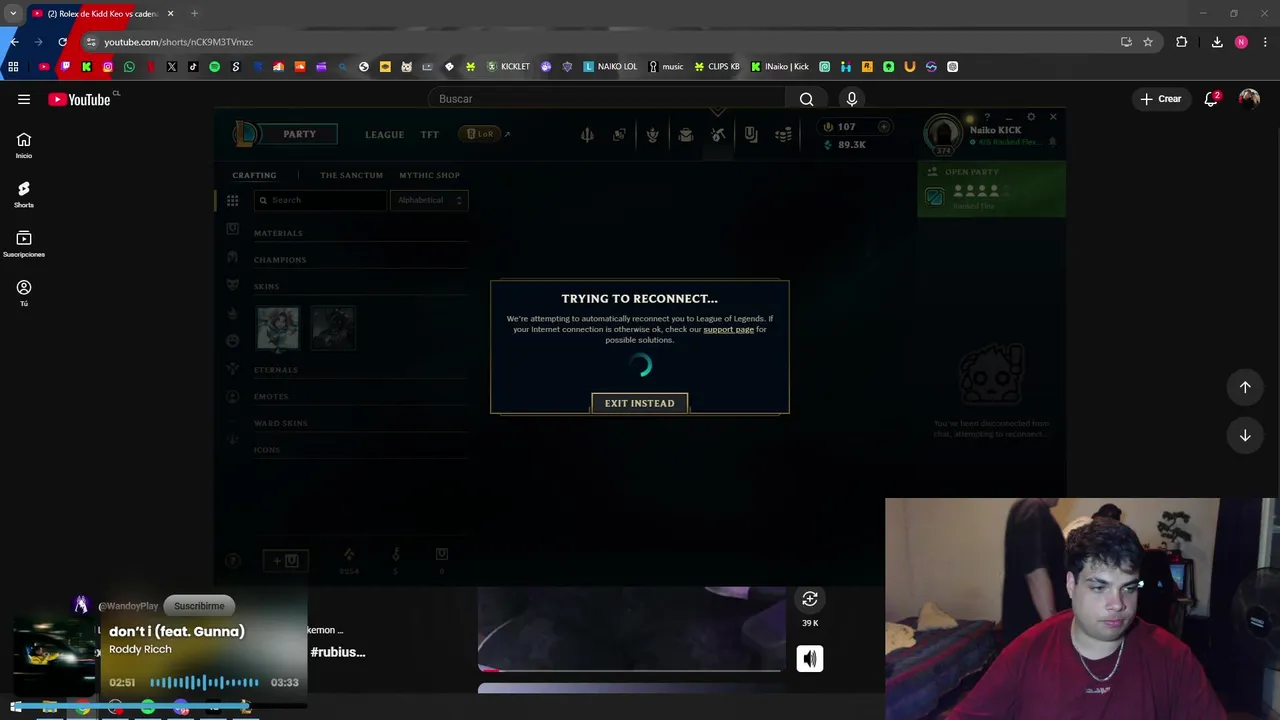This screenshot has width=1280, height=720.
Task: Click the Crear button
Action: 1160,99
